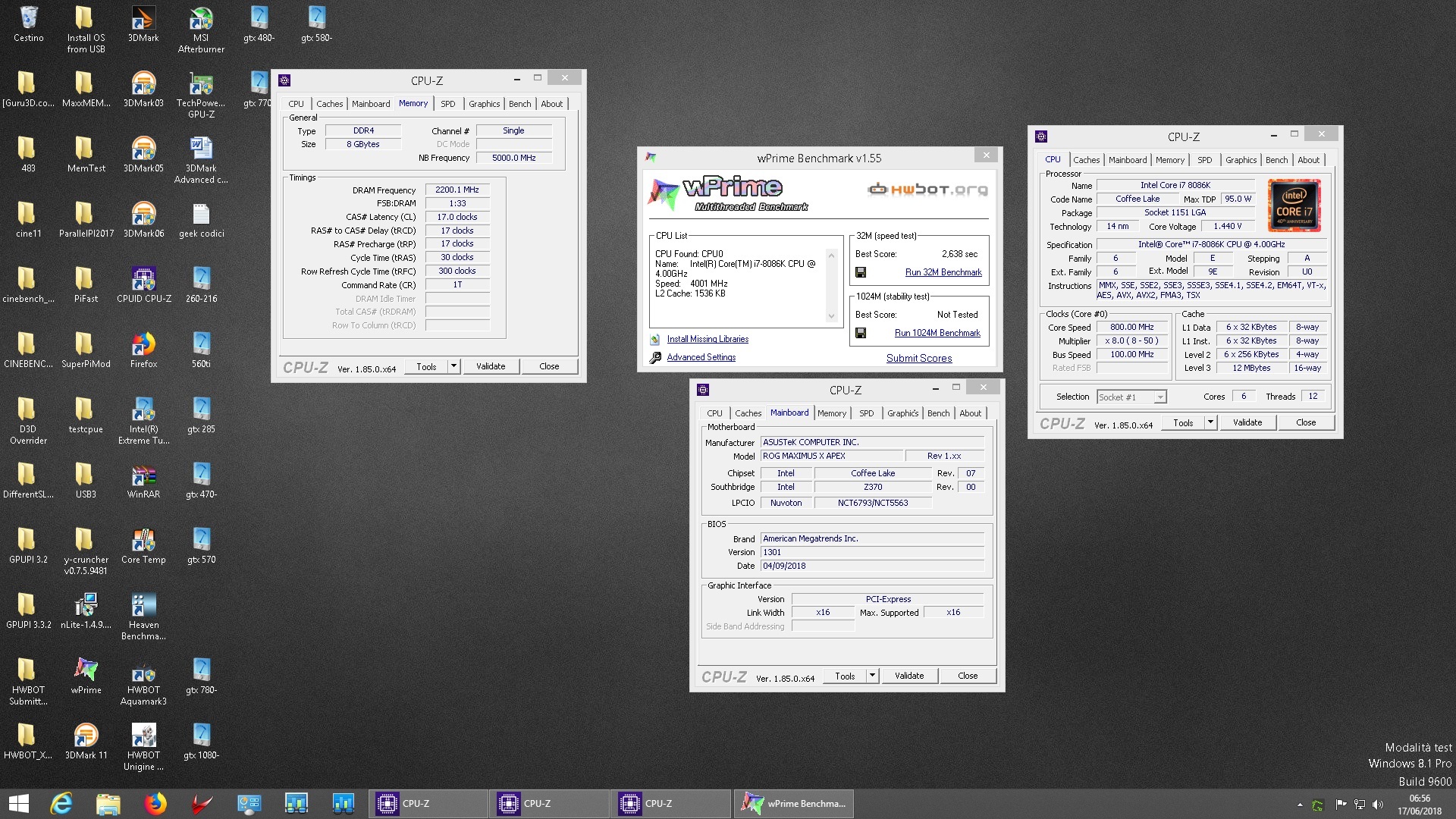Launch MSI Afterburner from desktop
This screenshot has height=819, width=1456.
pyautogui.click(x=201, y=30)
